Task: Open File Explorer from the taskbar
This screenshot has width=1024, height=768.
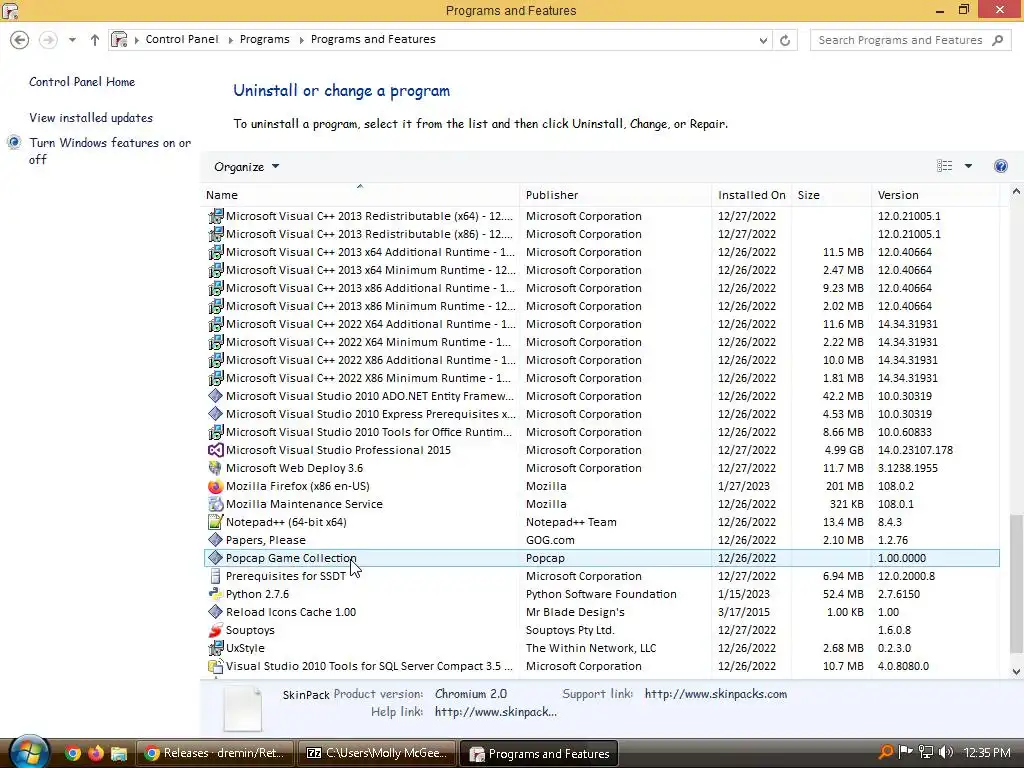Action: tap(119, 754)
